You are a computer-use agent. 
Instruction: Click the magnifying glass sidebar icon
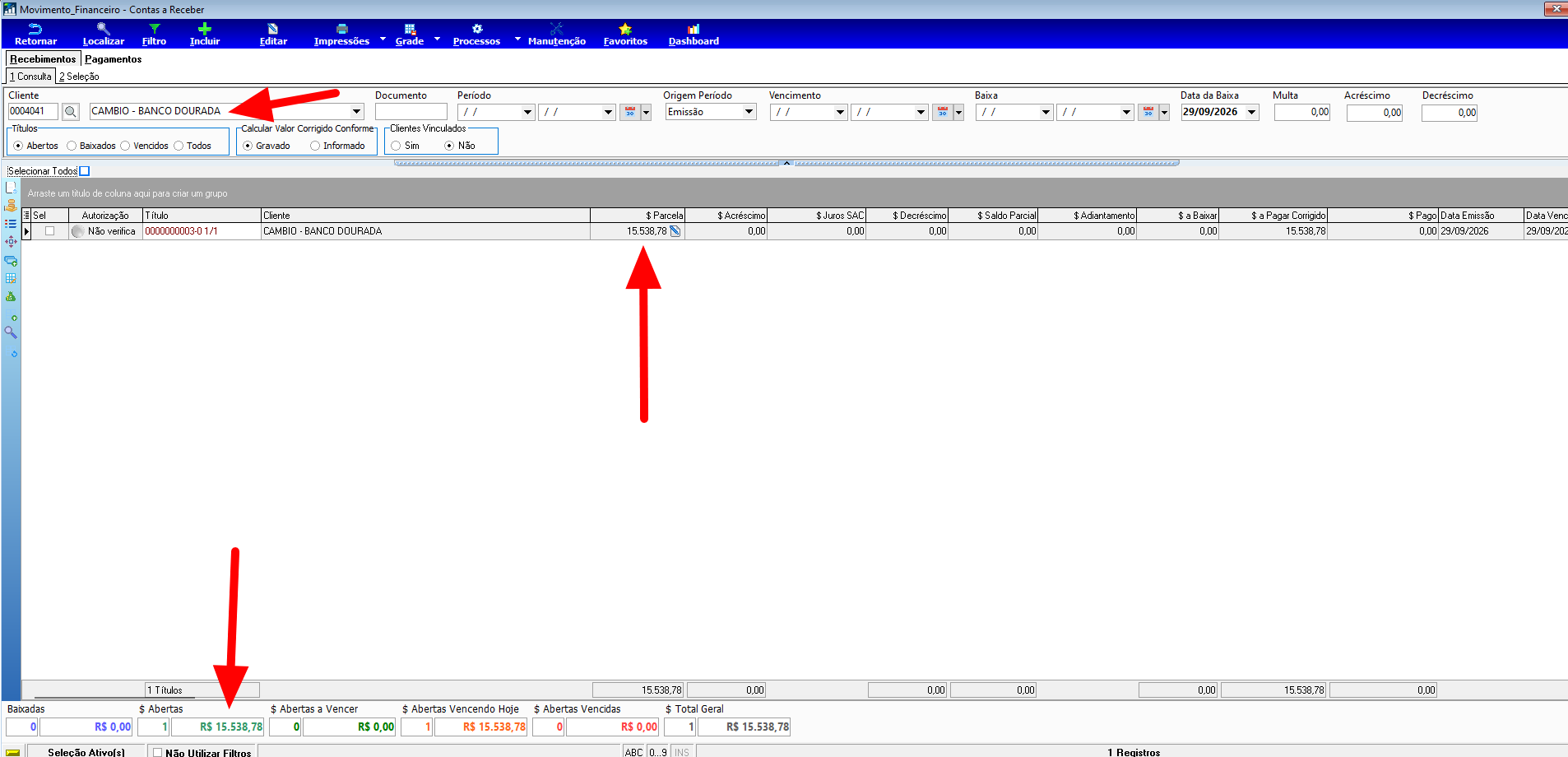[11, 332]
